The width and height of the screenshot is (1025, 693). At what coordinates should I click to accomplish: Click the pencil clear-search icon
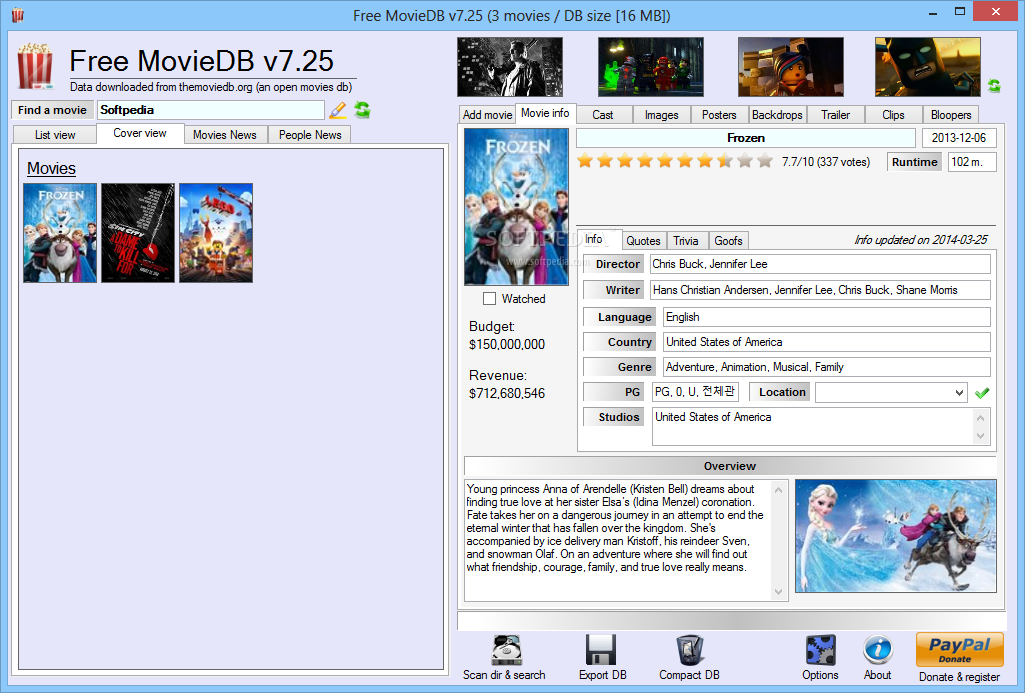click(x=338, y=110)
